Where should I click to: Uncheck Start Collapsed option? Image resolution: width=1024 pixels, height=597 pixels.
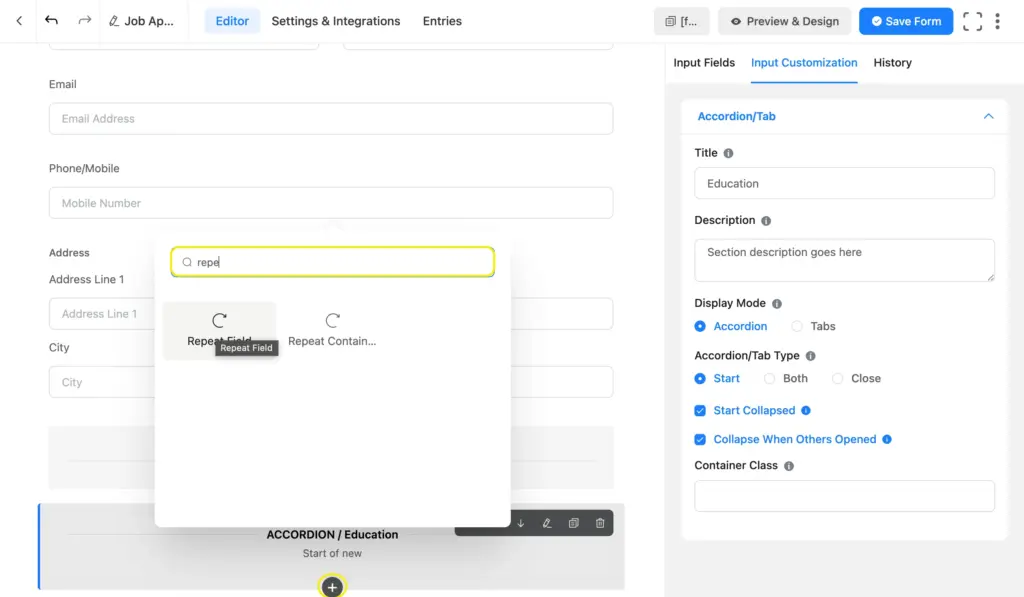(x=700, y=410)
